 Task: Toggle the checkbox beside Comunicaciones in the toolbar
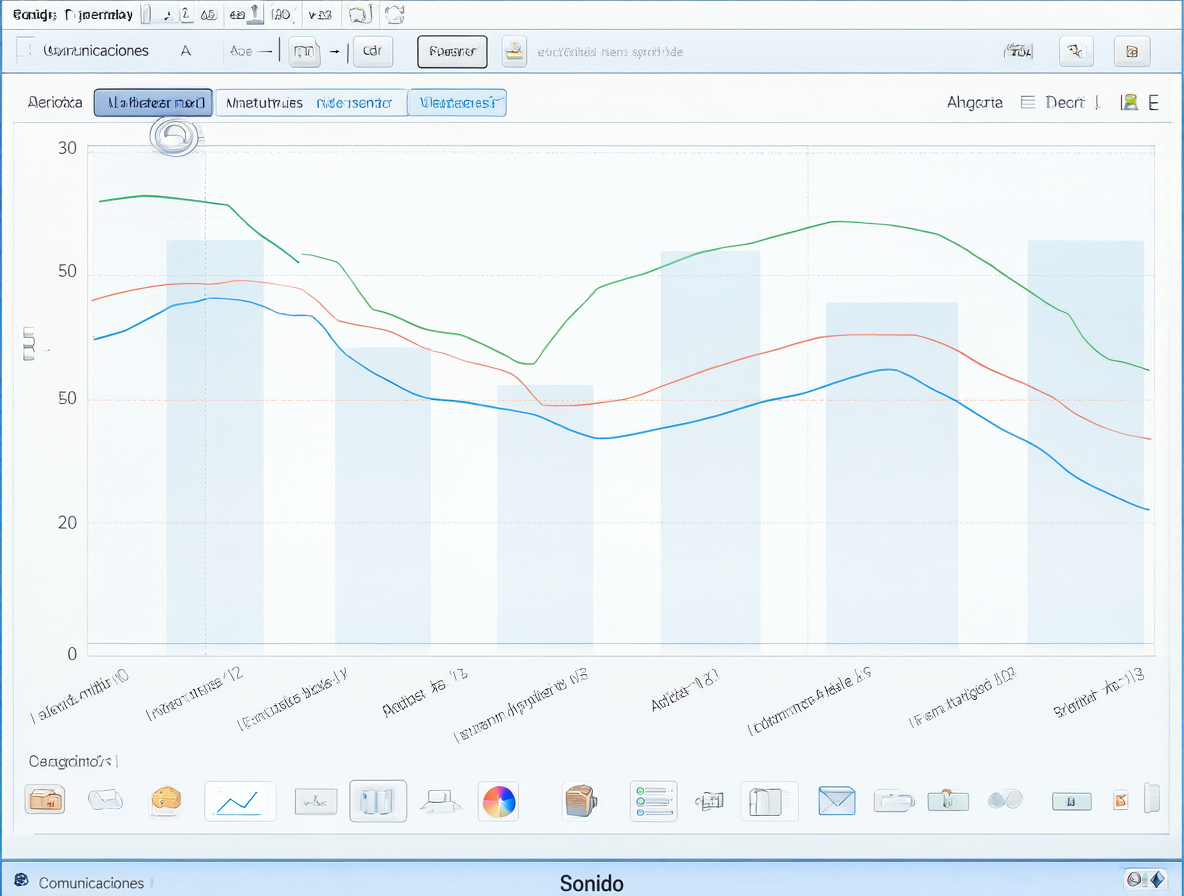pyautogui.click(x=25, y=49)
